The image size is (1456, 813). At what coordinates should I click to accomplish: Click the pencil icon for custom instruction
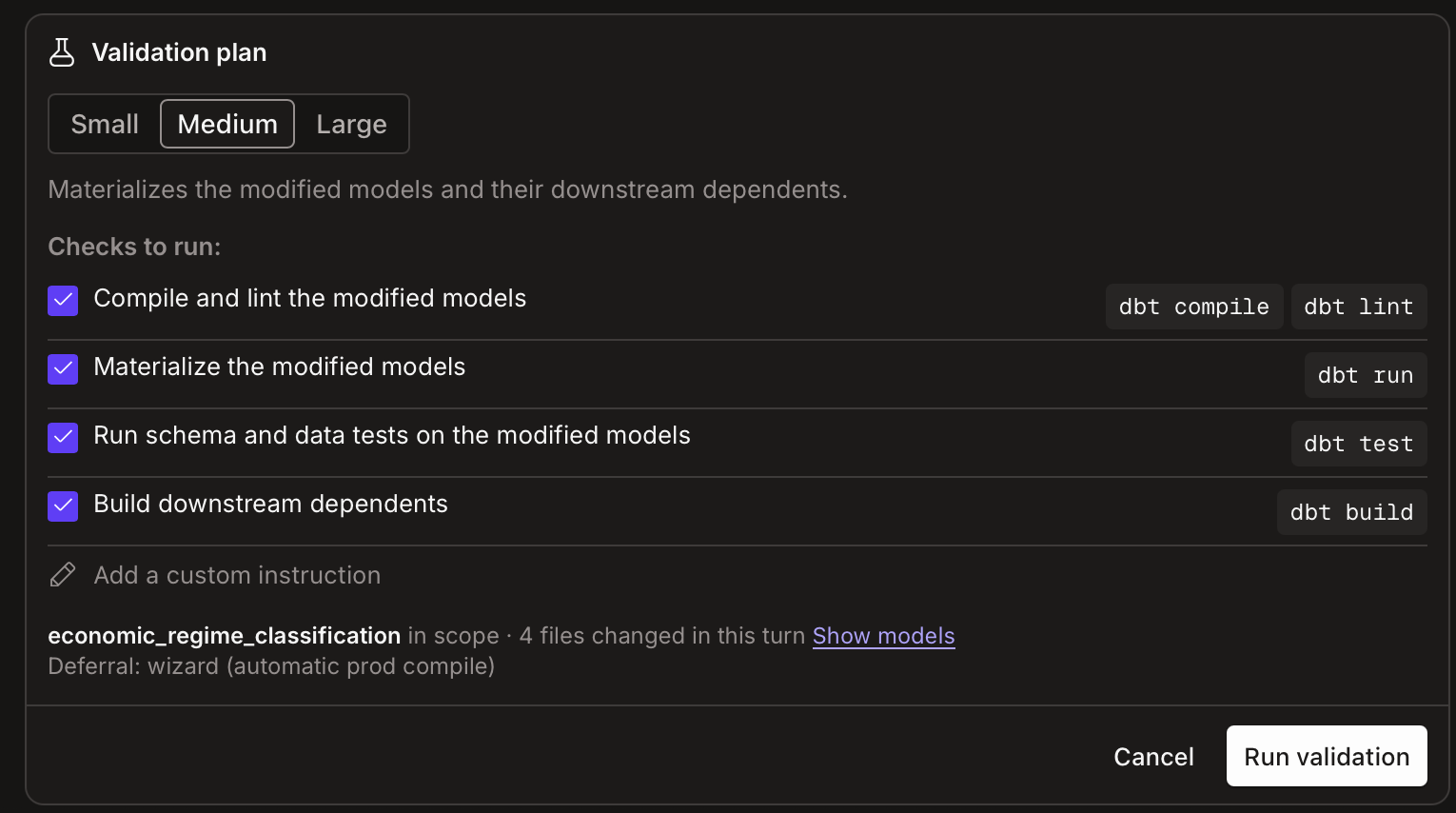(x=63, y=575)
